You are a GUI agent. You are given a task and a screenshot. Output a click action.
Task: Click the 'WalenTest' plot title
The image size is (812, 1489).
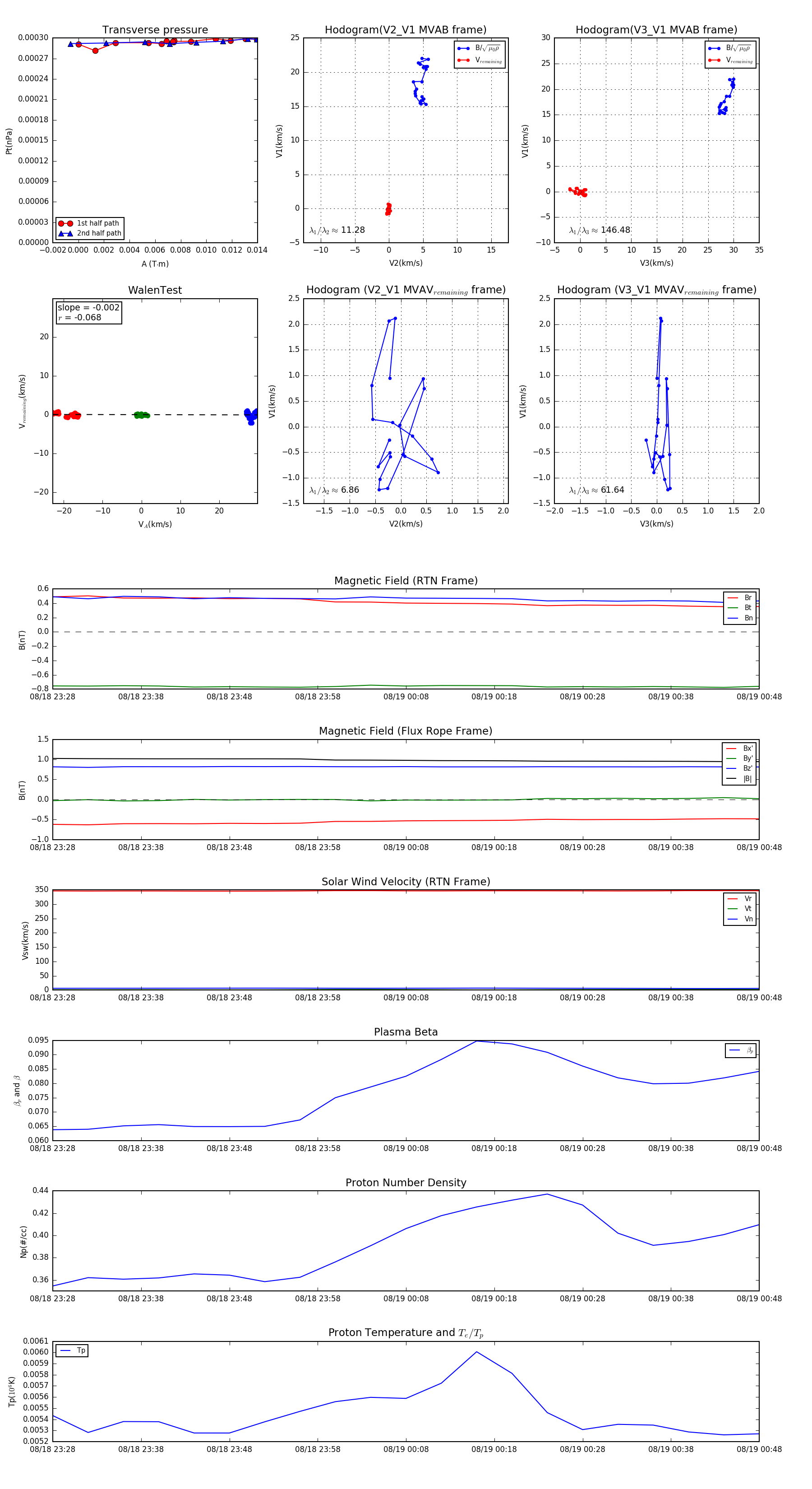[155, 290]
